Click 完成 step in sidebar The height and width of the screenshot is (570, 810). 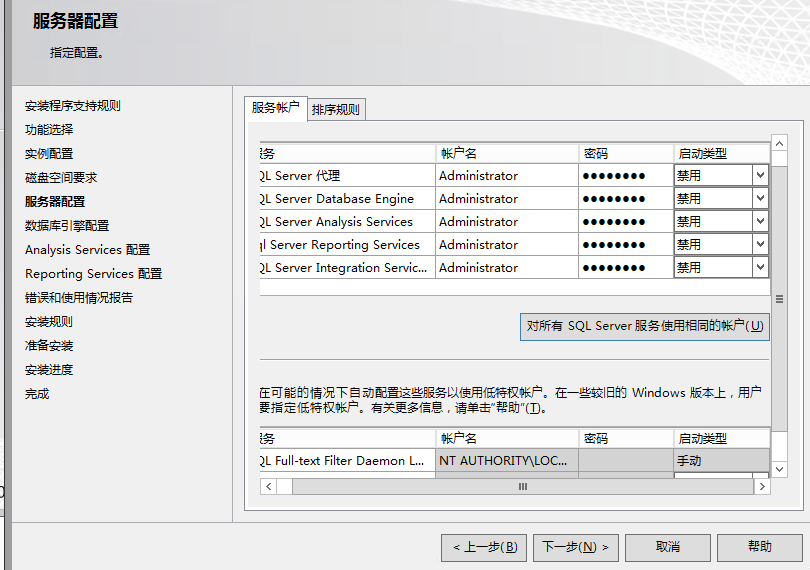(x=37, y=394)
